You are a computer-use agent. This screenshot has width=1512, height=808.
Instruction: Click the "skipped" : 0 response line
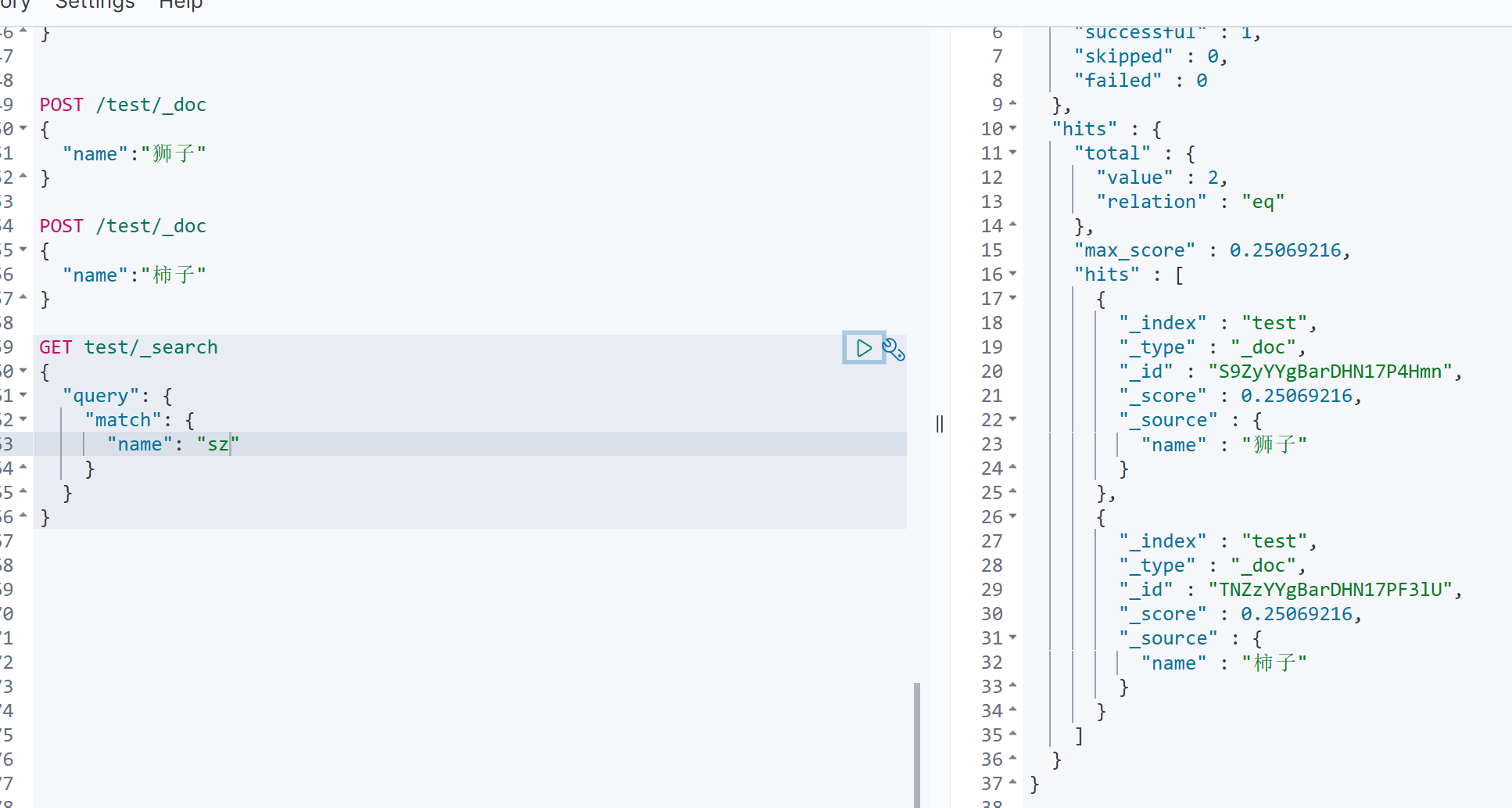(1151, 56)
